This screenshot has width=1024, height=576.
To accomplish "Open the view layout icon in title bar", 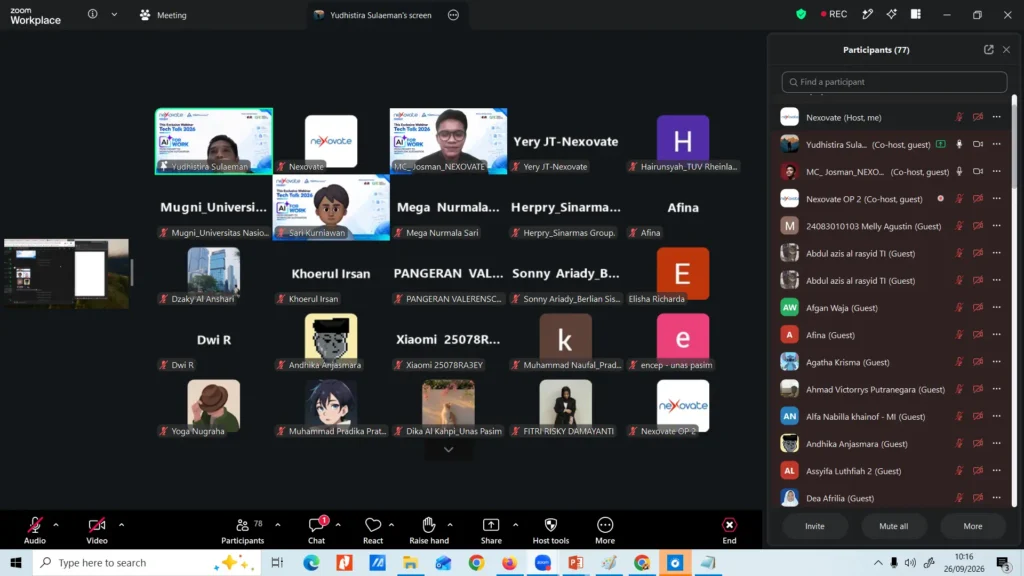I will coord(916,14).
